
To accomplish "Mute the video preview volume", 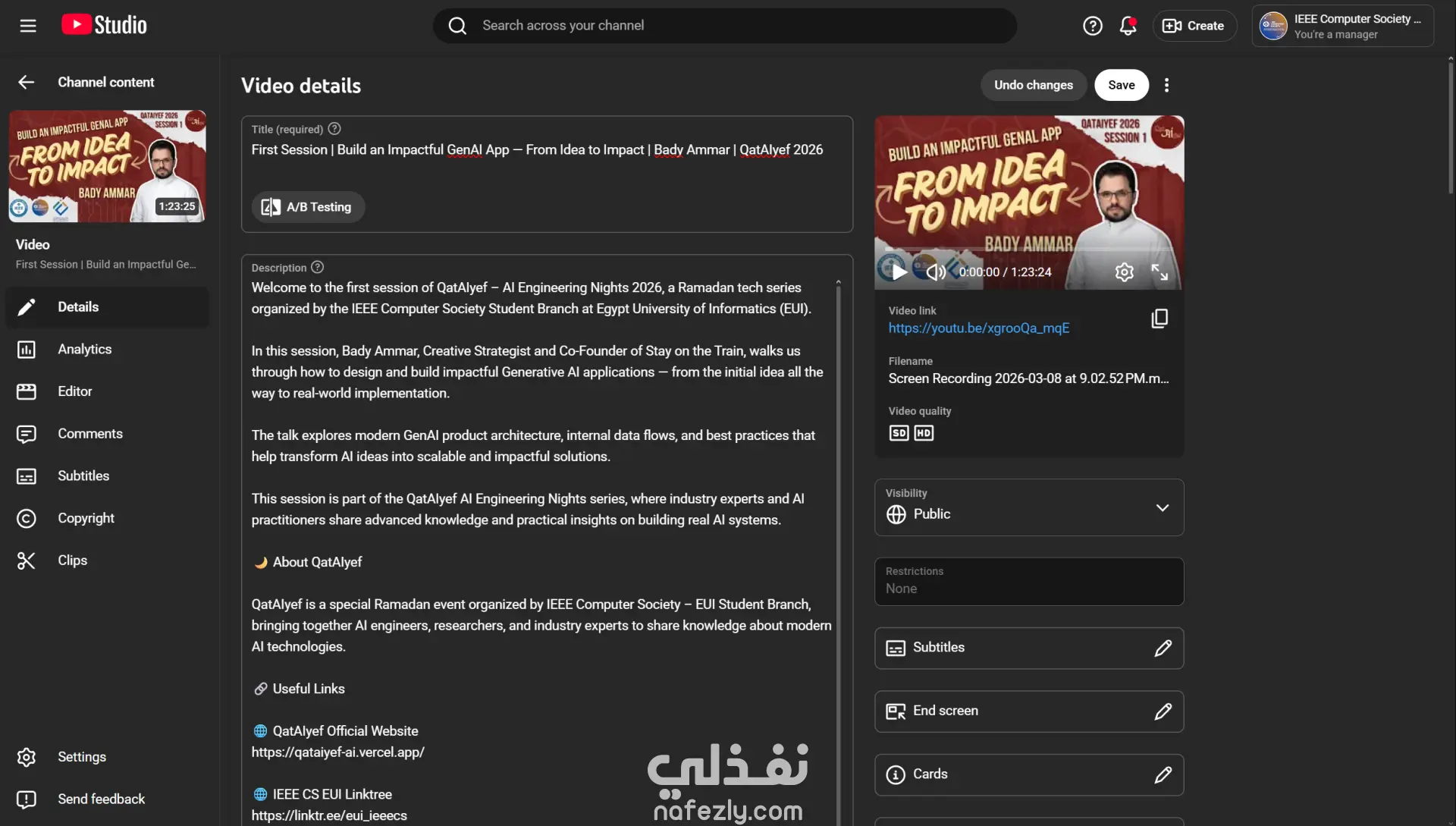I will coord(937,272).
